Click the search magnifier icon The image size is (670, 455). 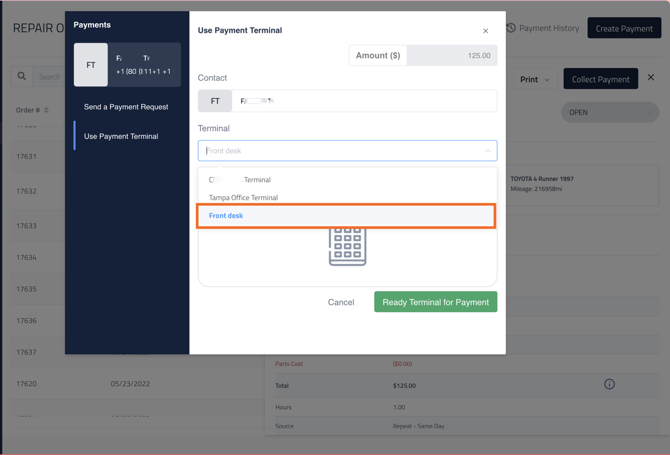tap(22, 76)
